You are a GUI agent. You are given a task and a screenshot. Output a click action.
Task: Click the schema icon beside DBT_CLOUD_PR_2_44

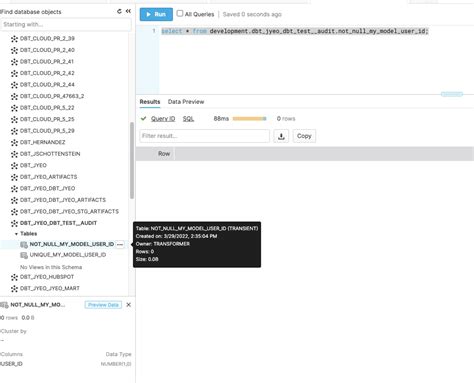pyautogui.click(x=14, y=85)
